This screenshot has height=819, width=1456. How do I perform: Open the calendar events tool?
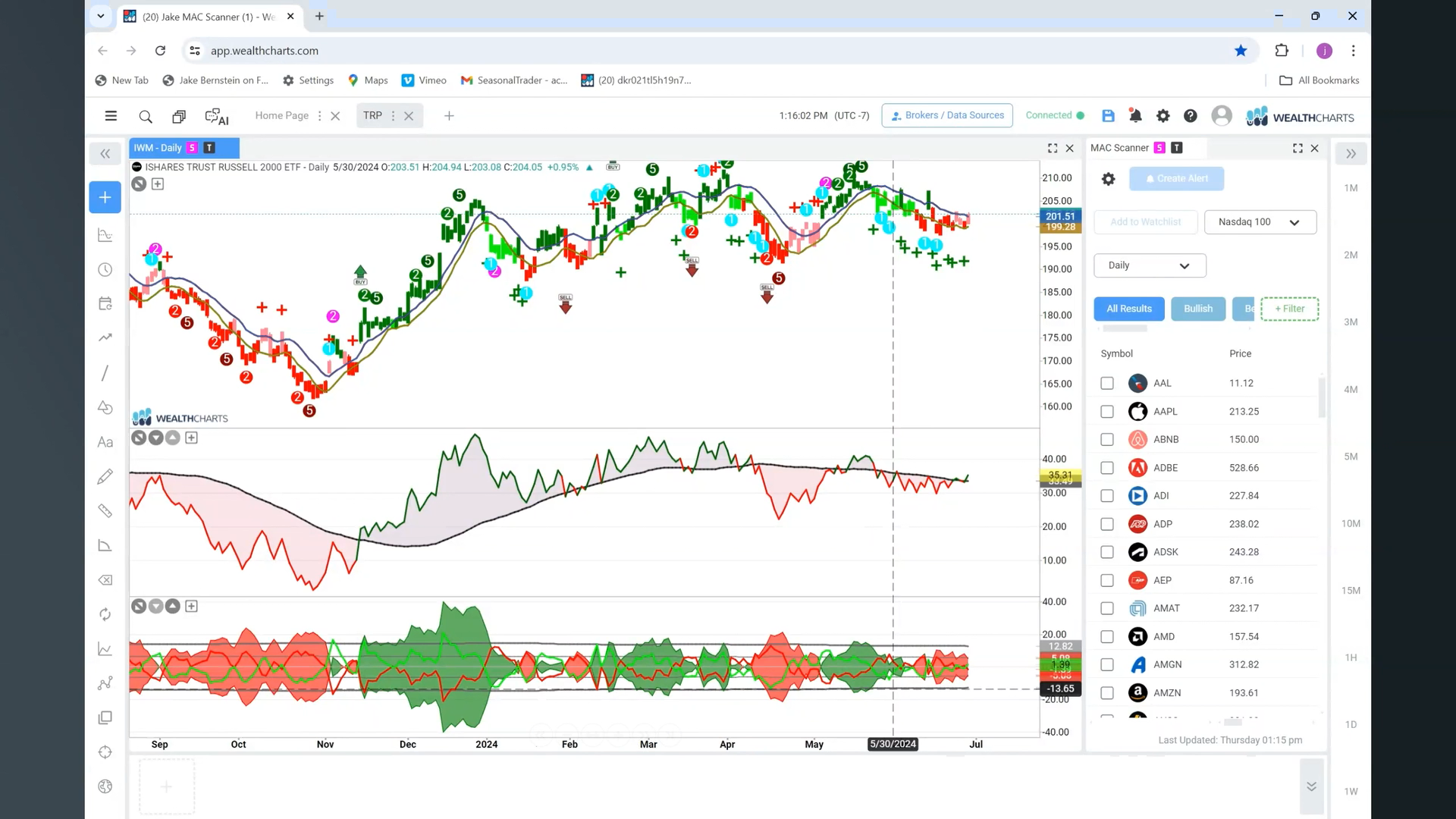[x=105, y=303]
